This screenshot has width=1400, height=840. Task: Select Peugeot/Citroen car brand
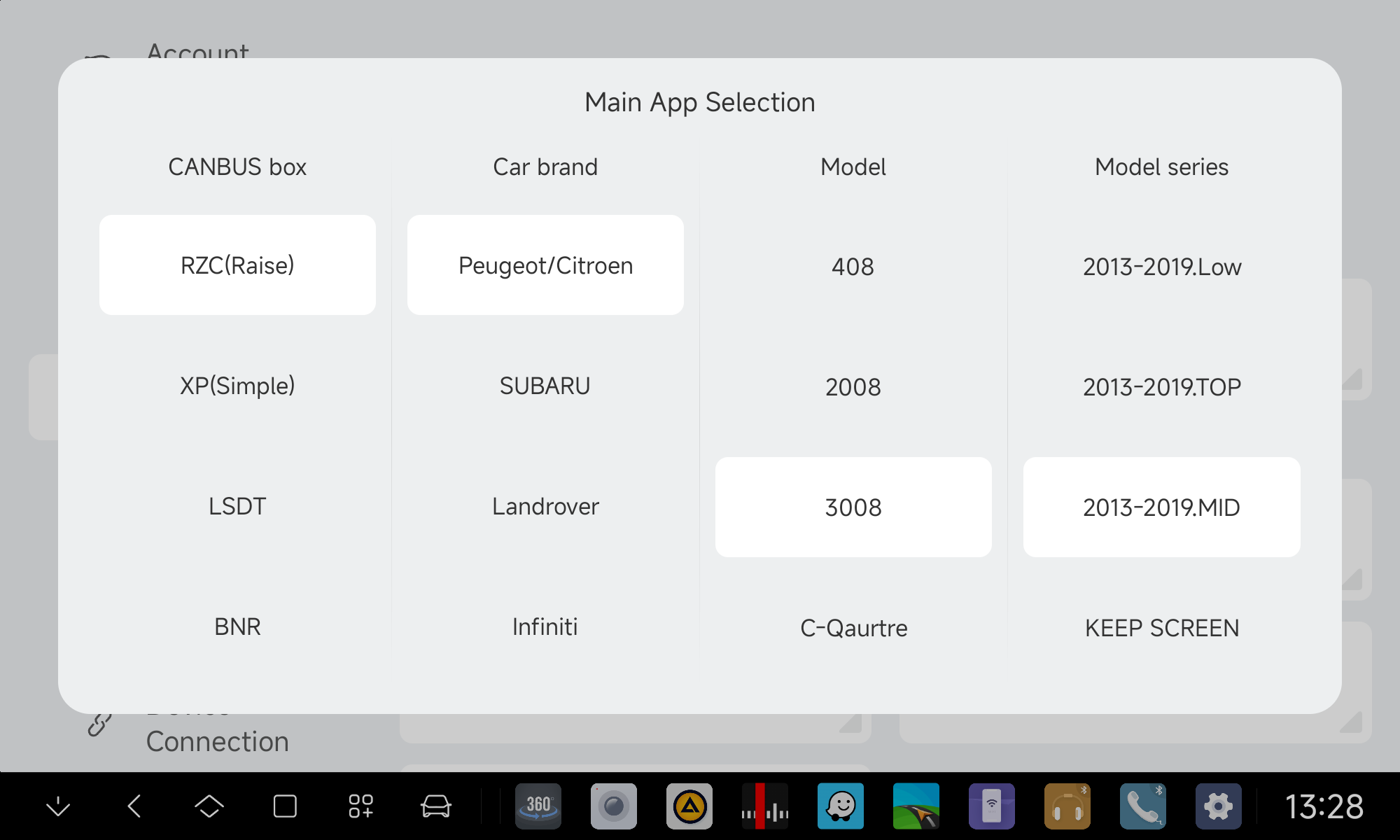(545, 265)
